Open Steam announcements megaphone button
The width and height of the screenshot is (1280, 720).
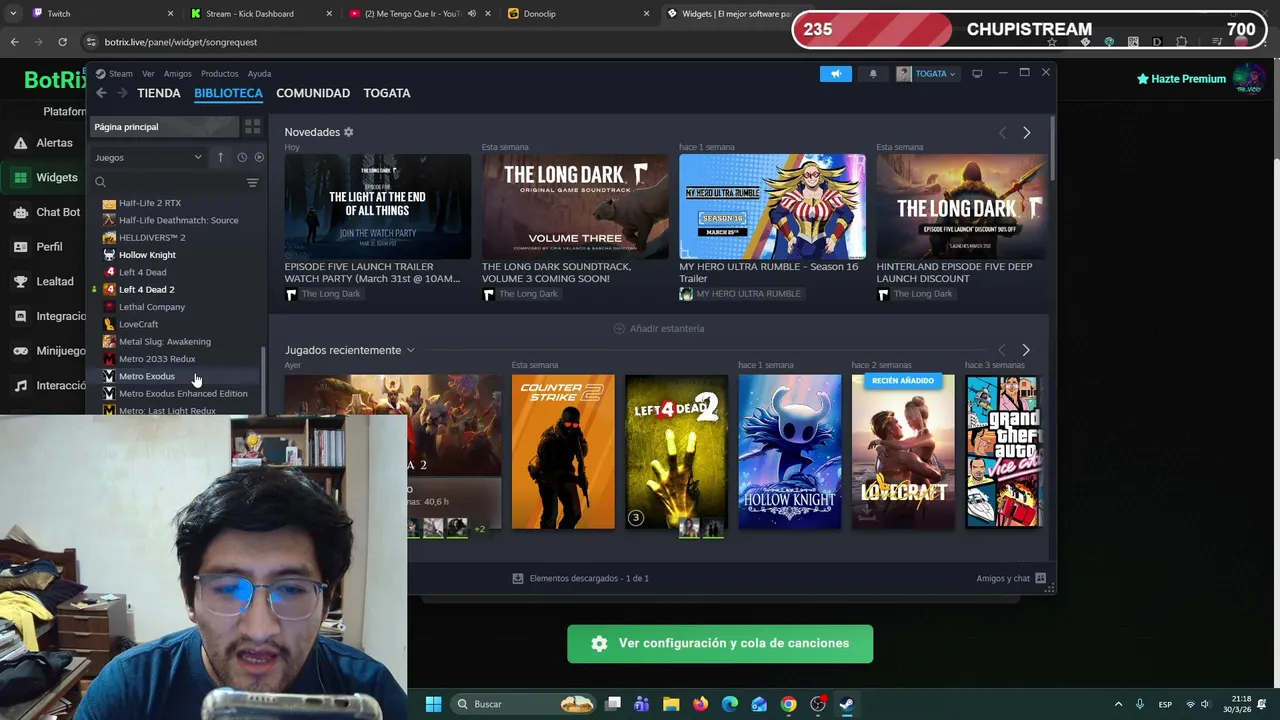pos(836,73)
